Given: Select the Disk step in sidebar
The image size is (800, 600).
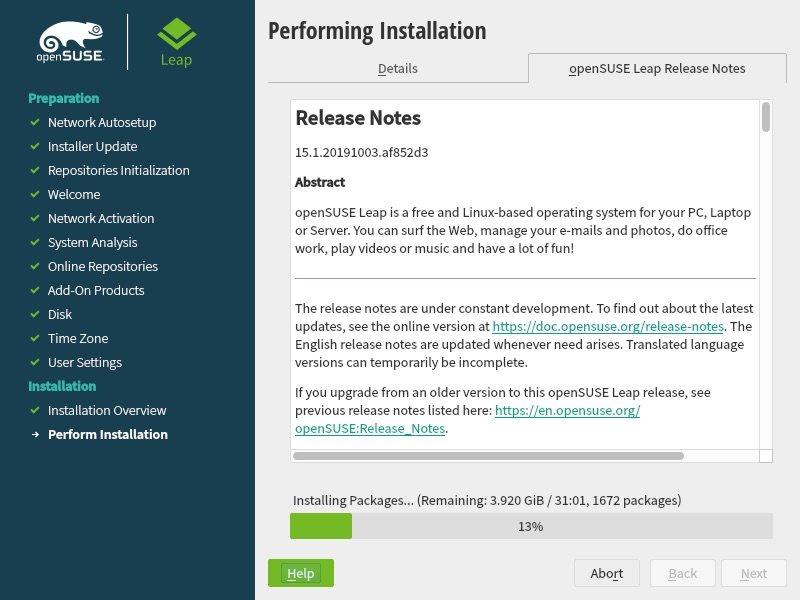Looking at the screenshot, I should pyautogui.click(x=60, y=314).
